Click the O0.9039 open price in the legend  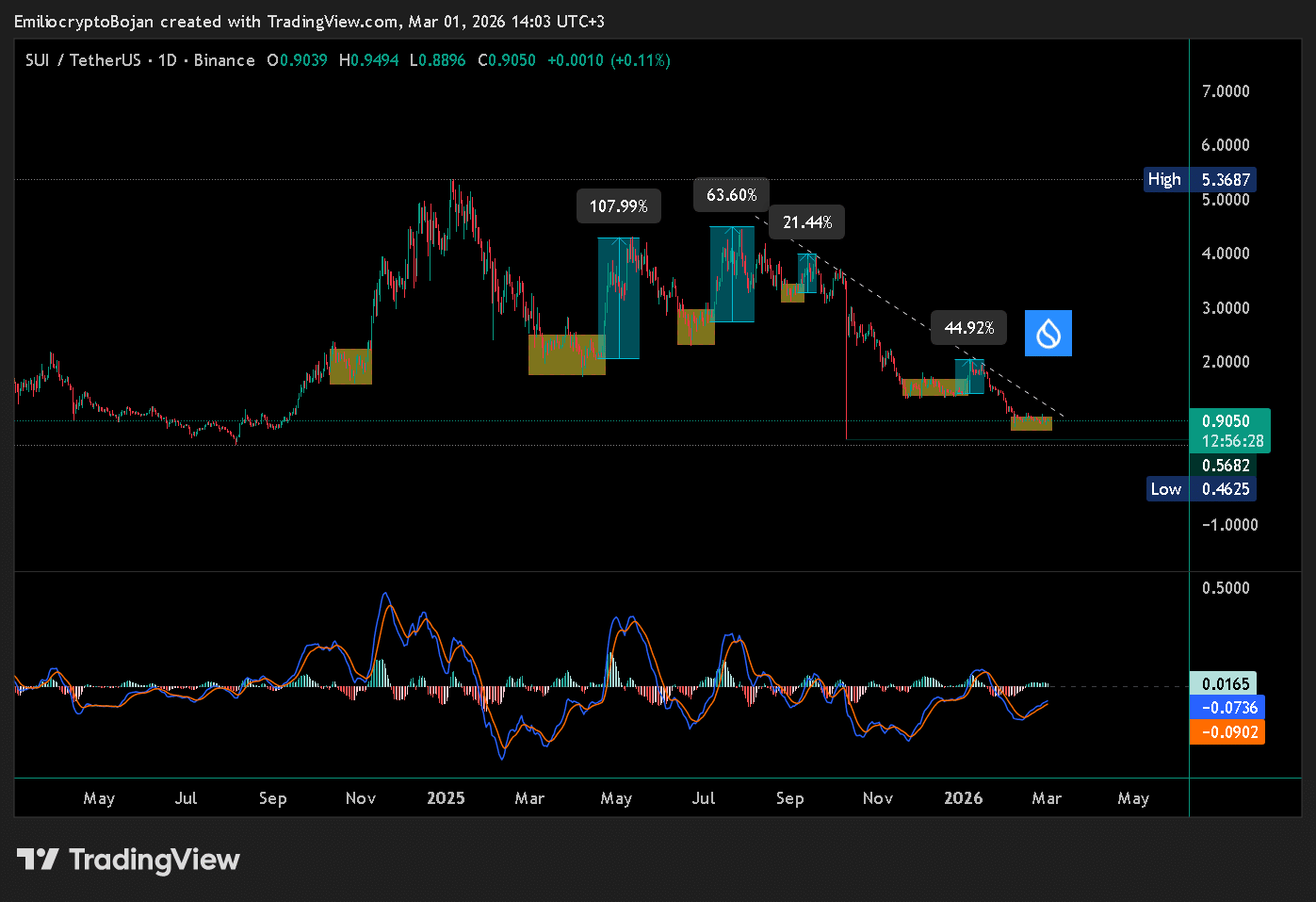pyautogui.click(x=297, y=59)
